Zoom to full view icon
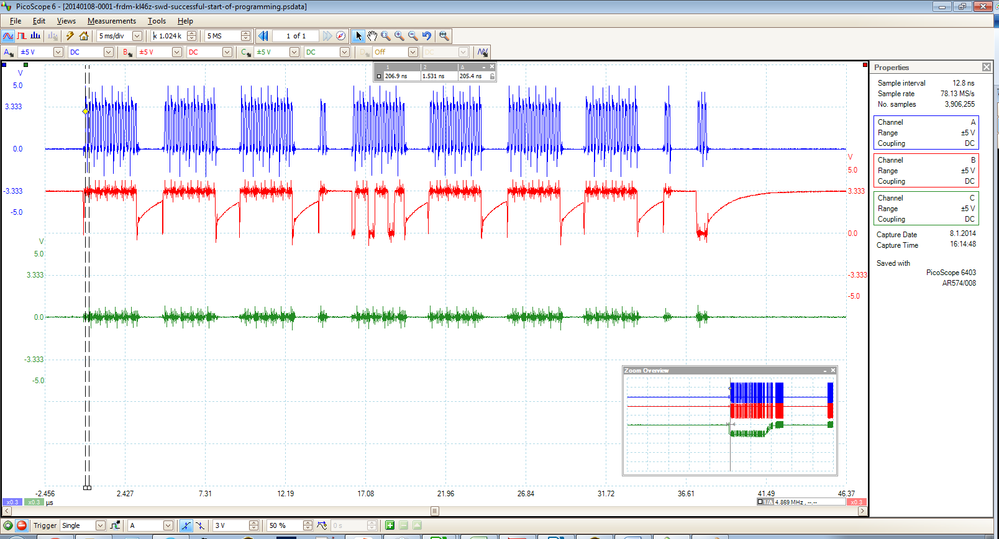 (443, 36)
